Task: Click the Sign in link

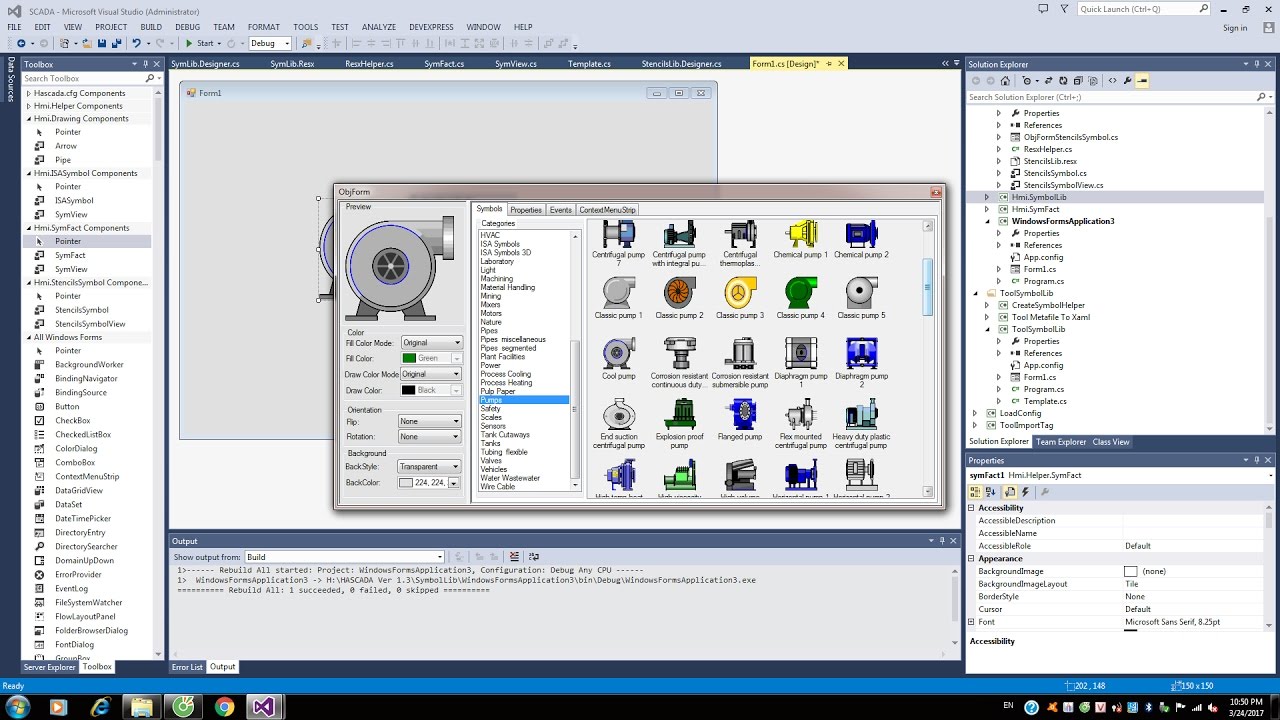Action: [x=1235, y=28]
